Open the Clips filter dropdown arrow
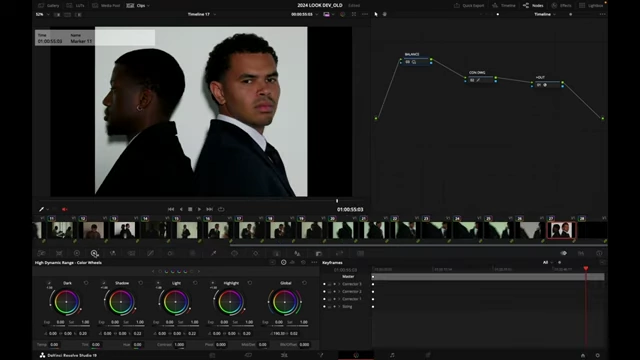 click(148, 6)
